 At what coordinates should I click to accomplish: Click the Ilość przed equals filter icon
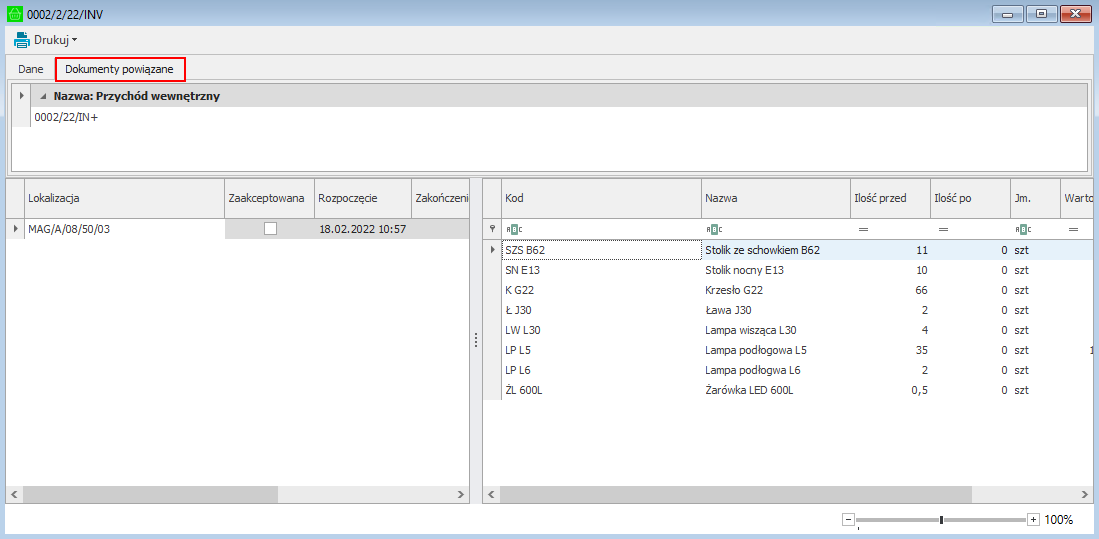pos(863,229)
